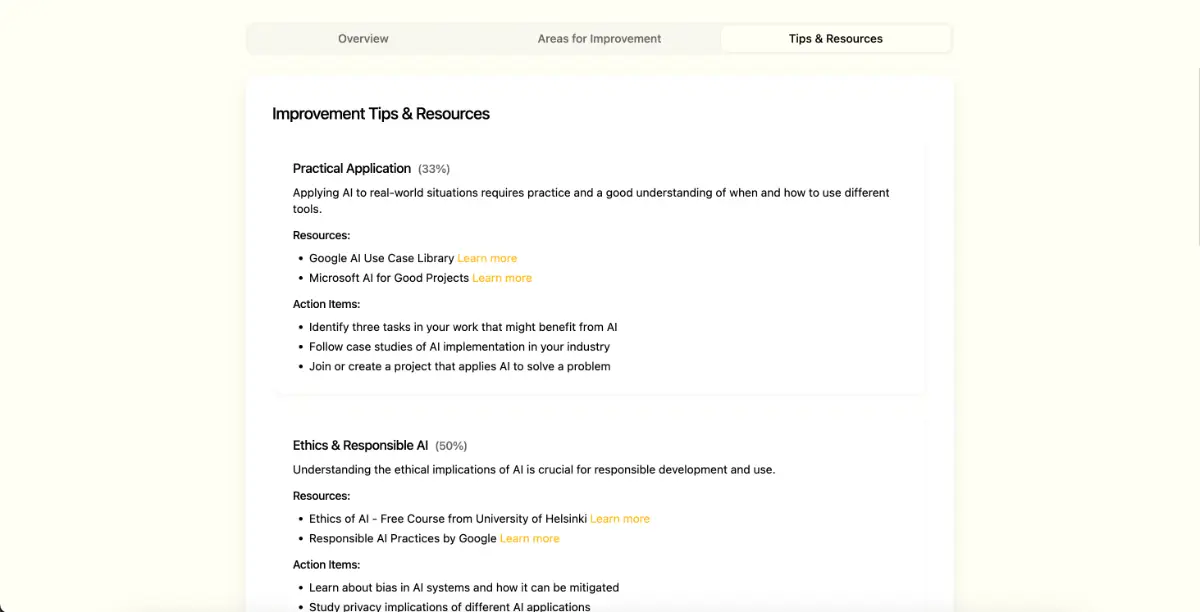
Task: Select the 'Follow case studies of AI implementation' item
Action: tap(459, 347)
